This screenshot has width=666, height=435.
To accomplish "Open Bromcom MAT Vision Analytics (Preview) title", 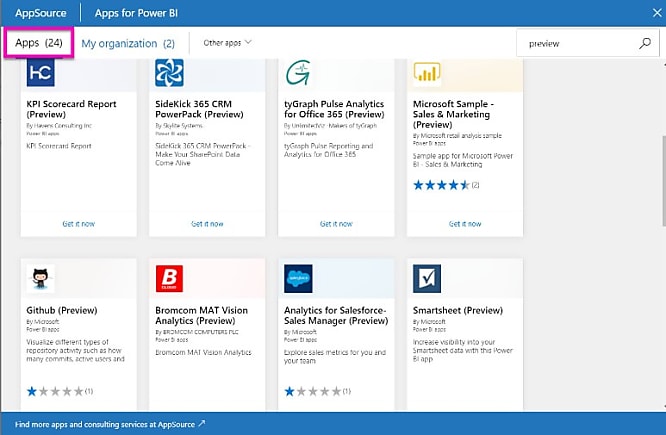I will pyautogui.click(x=201, y=316).
